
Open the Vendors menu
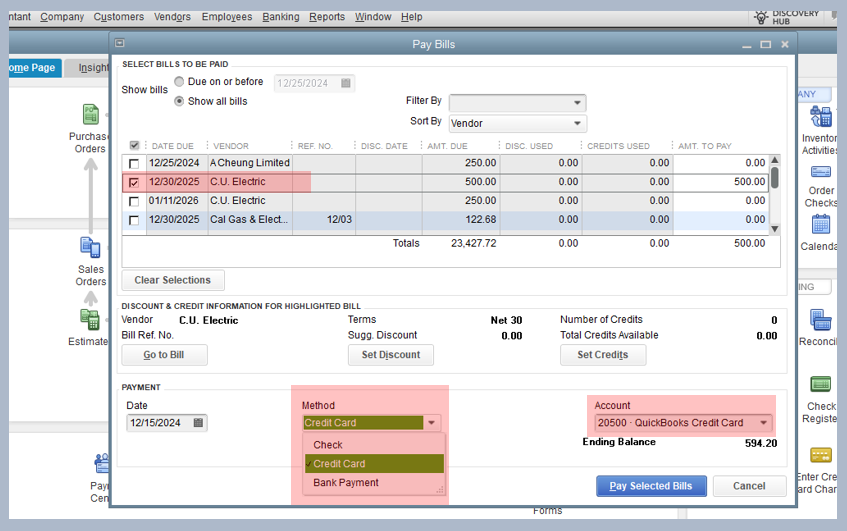(172, 17)
